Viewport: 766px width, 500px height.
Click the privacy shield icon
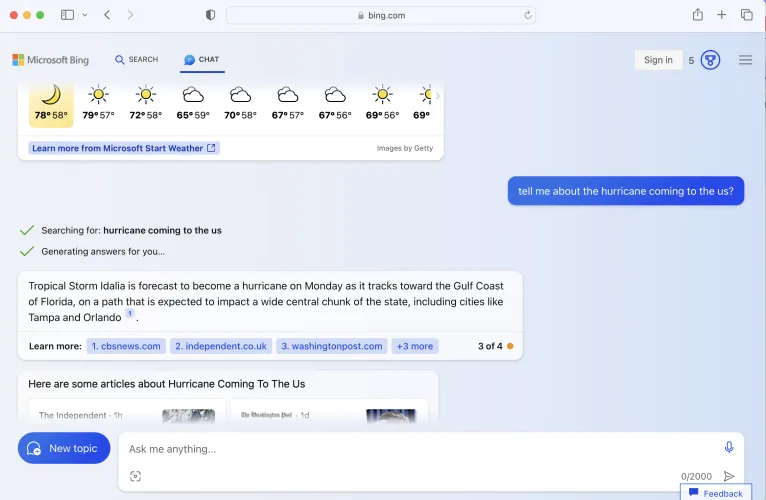pos(210,15)
